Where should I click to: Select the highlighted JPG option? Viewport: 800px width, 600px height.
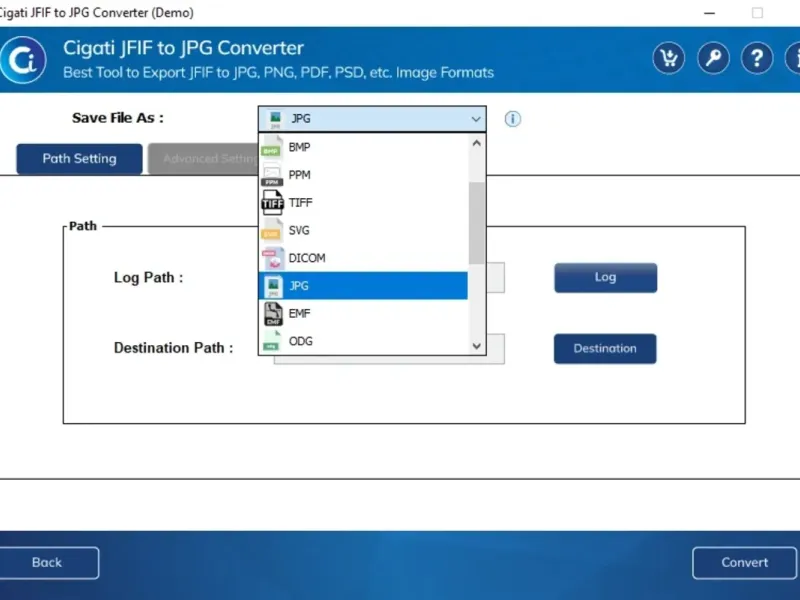pyautogui.click(x=363, y=286)
